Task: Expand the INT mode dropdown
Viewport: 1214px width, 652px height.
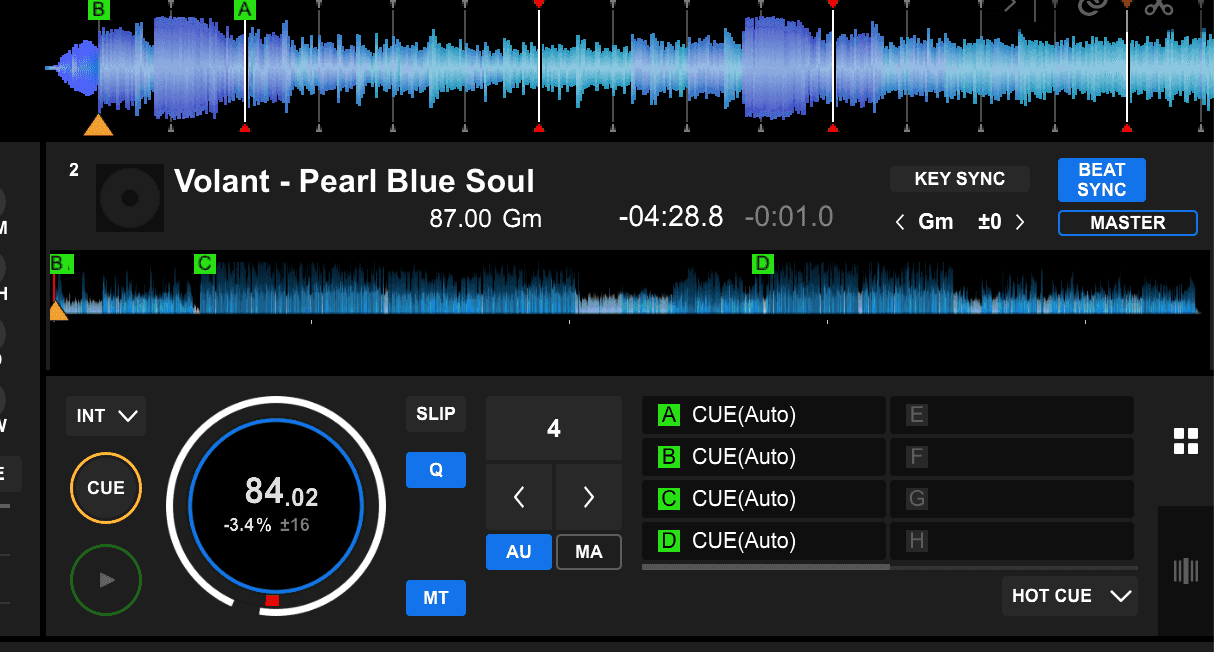Action: pos(106,416)
